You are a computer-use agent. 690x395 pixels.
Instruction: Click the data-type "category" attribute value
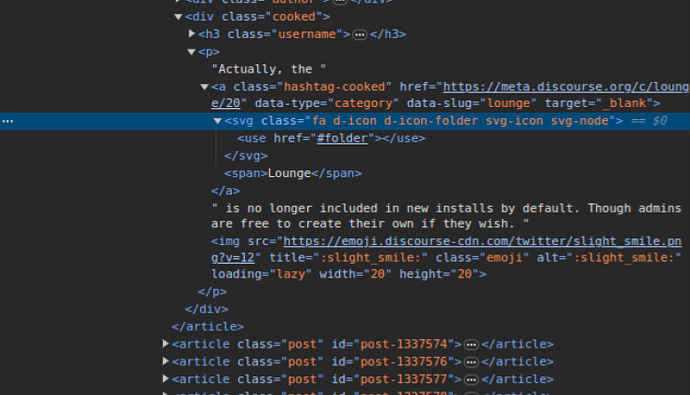pos(363,103)
